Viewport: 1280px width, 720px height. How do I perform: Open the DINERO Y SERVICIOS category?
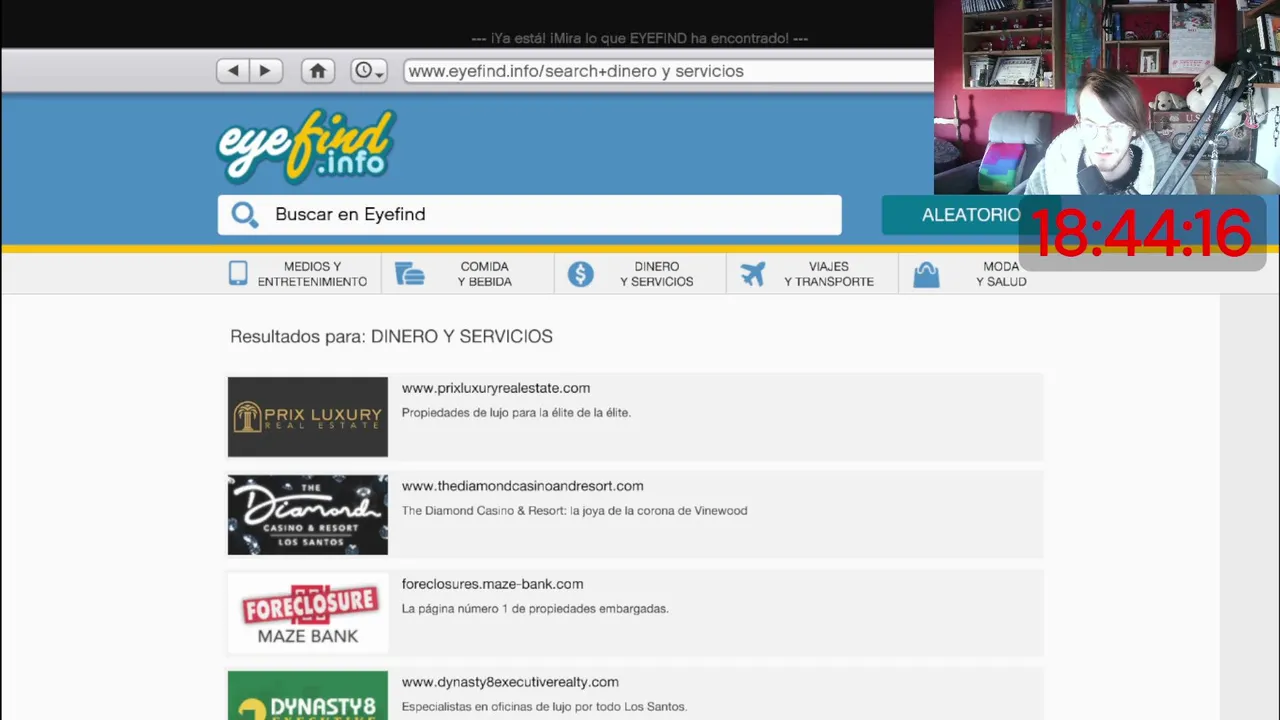[x=656, y=274]
